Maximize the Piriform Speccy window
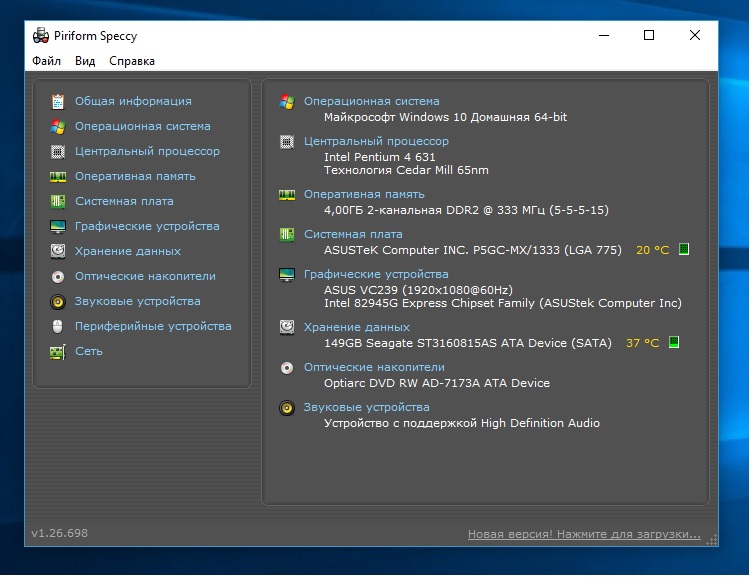Image resolution: width=752 pixels, height=578 pixels. point(649,35)
